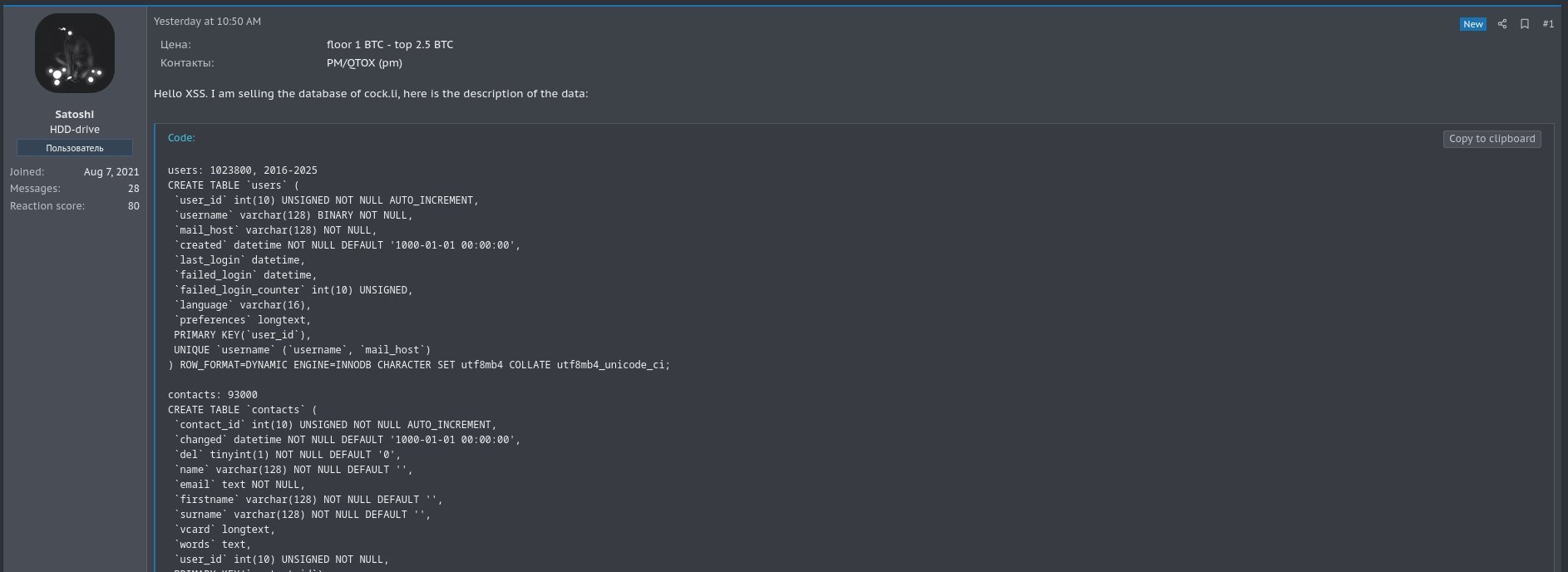Click the blue New badge
Viewport: 1568px width, 572px height.
pyautogui.click(x=1473, y=24)
